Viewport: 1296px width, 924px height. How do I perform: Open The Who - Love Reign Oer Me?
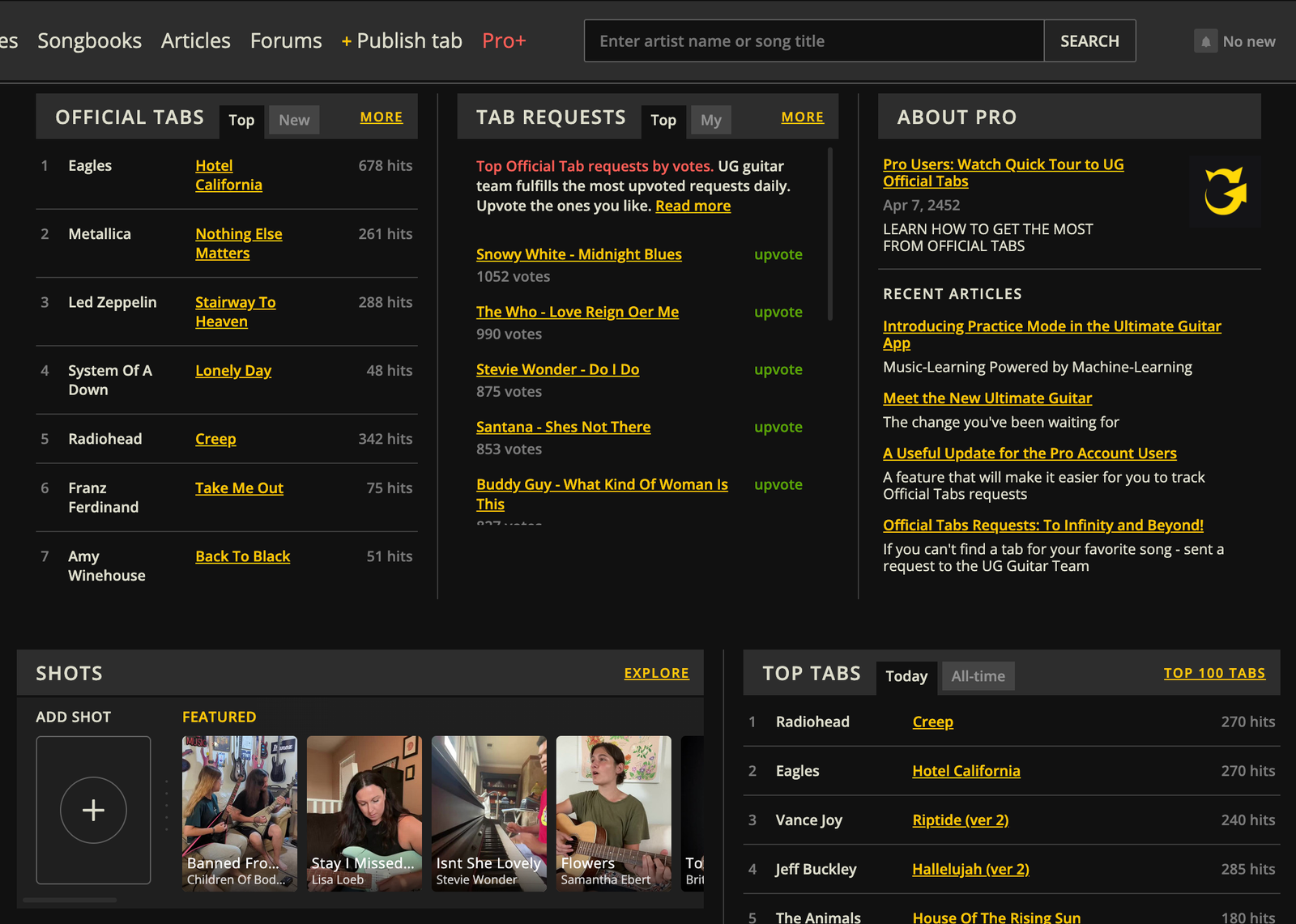(x=578, y=312)
